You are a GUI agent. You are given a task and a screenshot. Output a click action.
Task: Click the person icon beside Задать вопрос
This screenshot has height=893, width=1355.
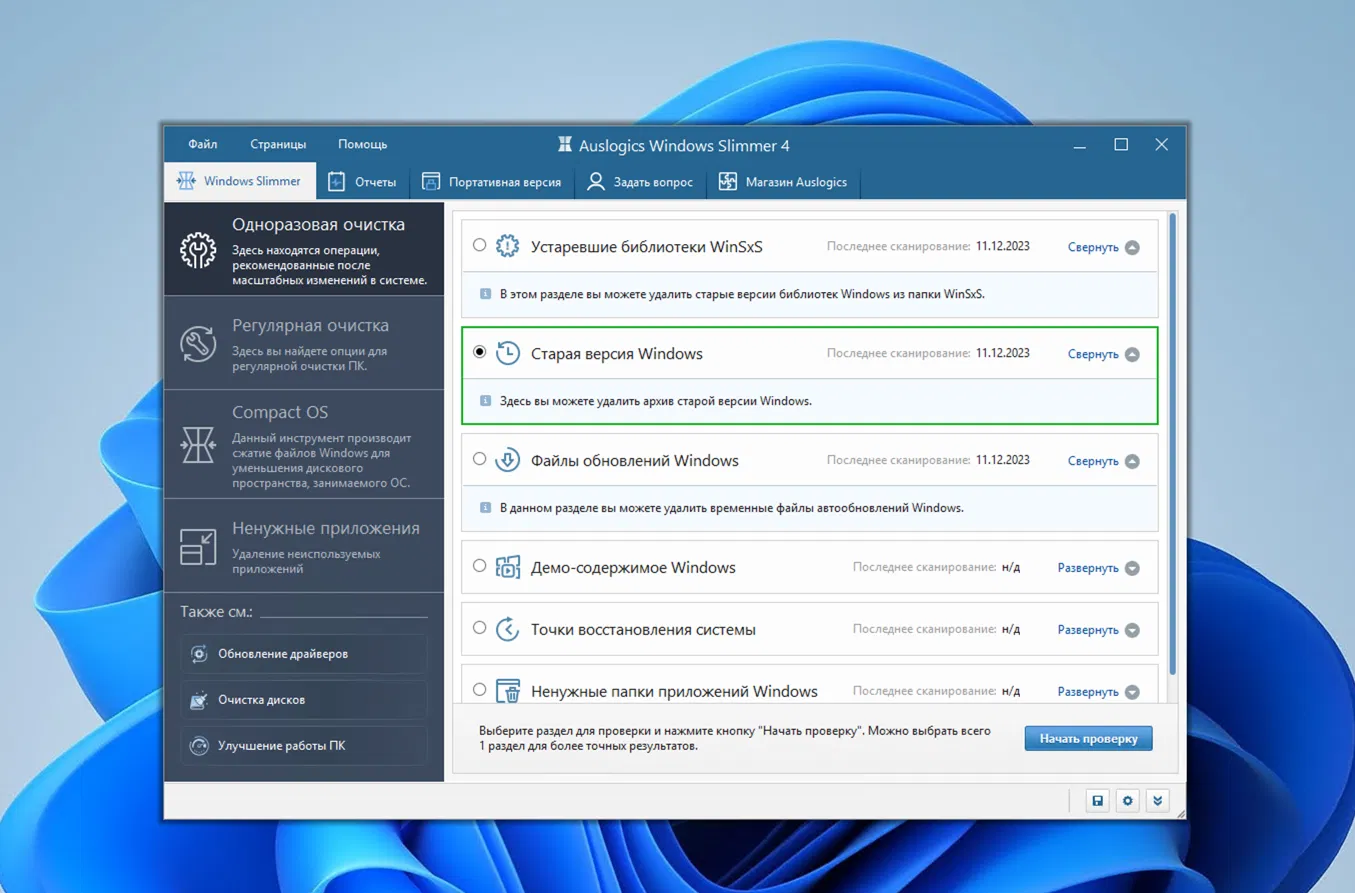596,182
